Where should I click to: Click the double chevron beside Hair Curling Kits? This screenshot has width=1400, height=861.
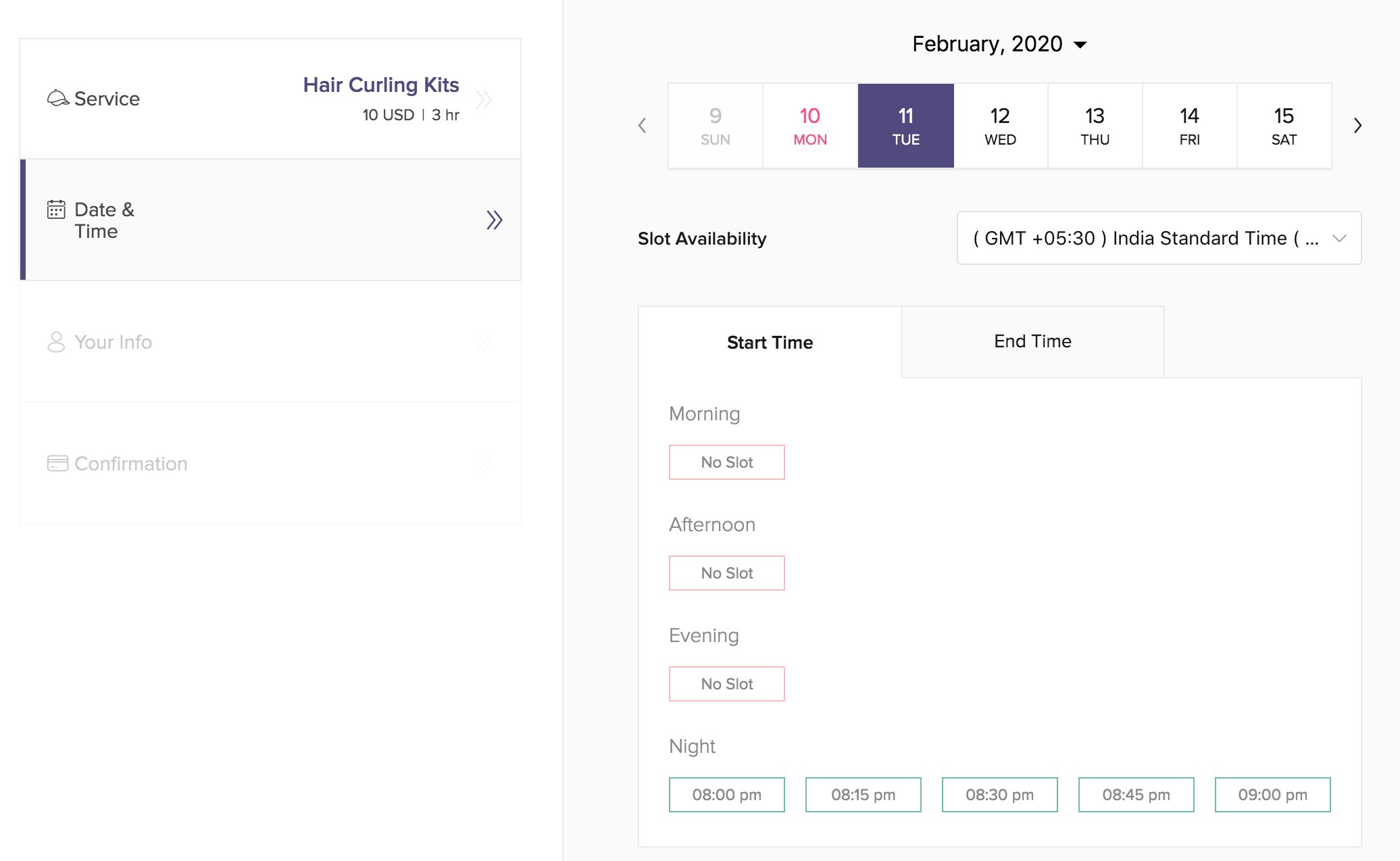coord(484,100)
